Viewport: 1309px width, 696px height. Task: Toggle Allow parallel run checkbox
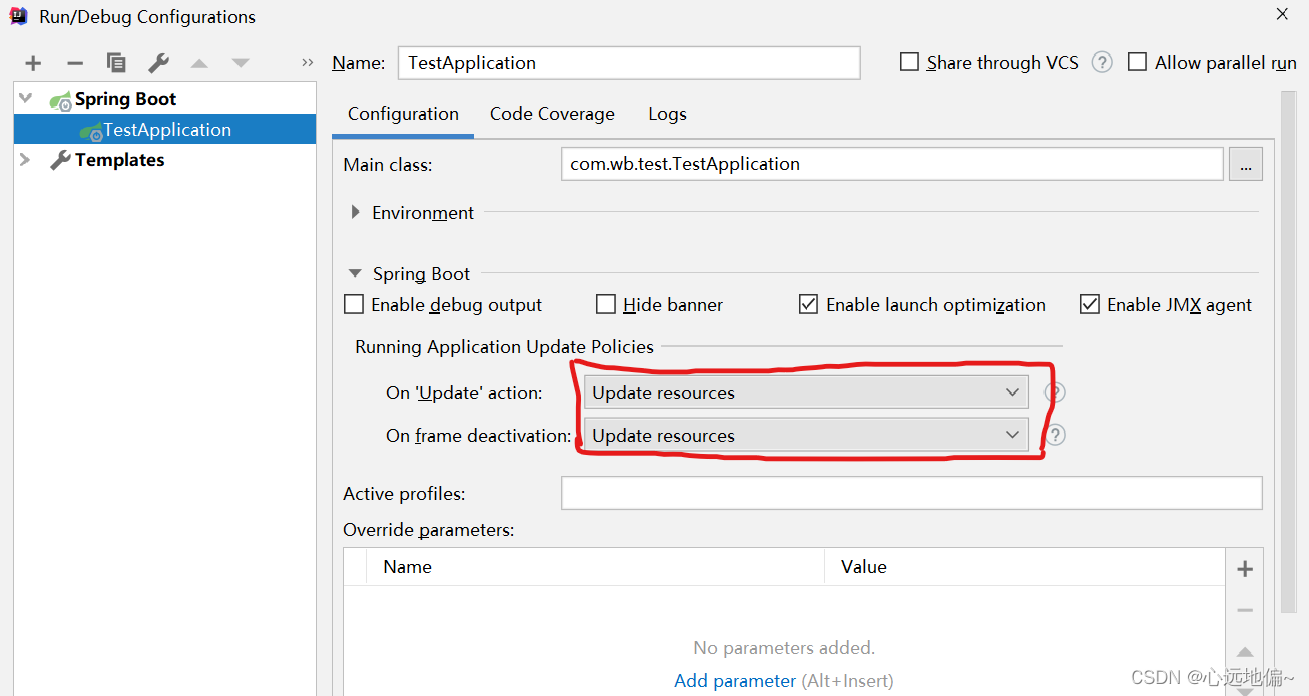[1137, 62]
